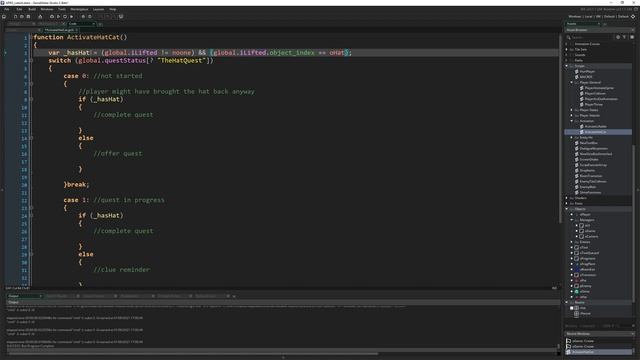
Task: Expand the Sounds folder
Action: (567, 55)
